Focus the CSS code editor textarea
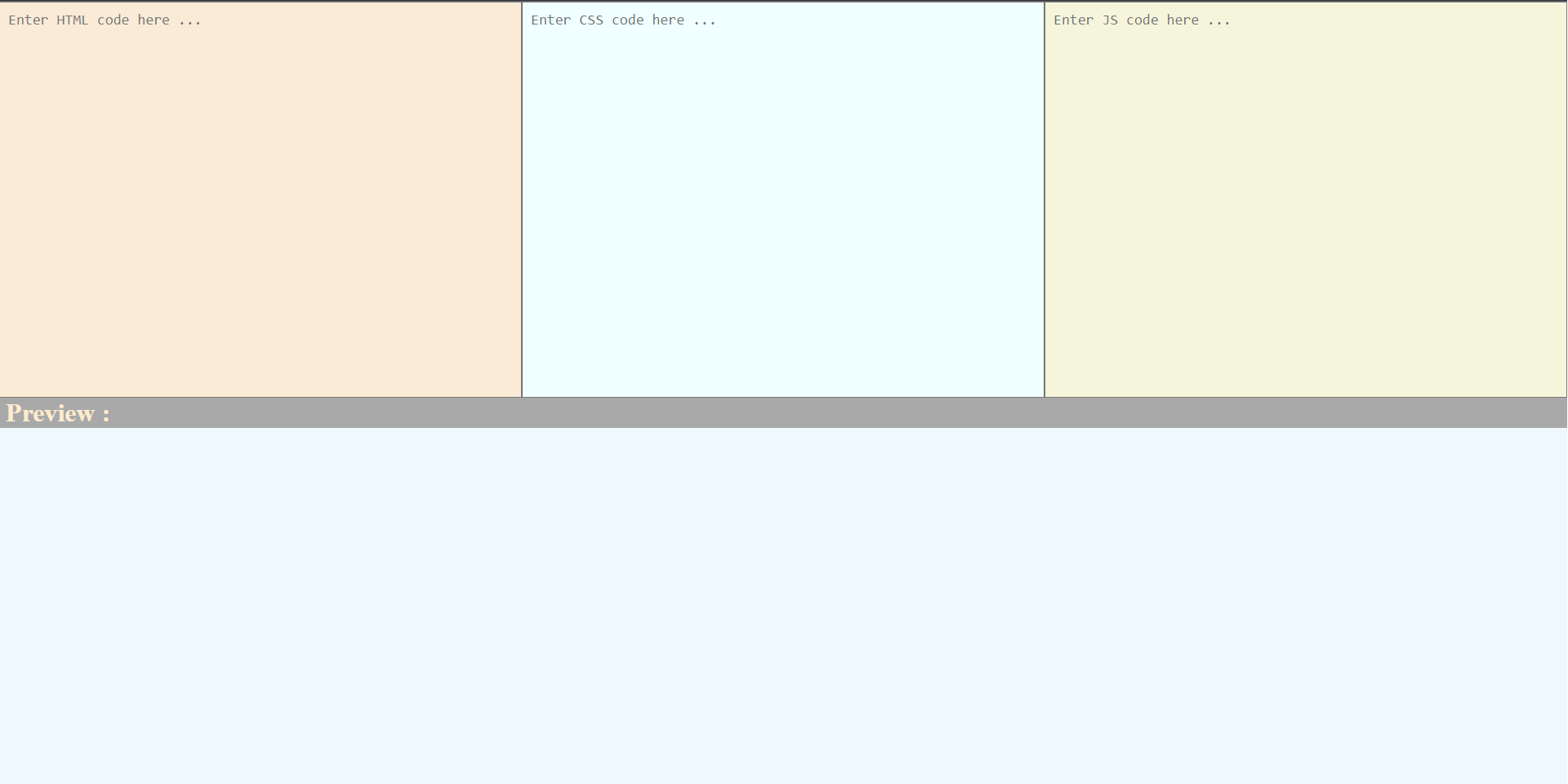 pos(783,199)
